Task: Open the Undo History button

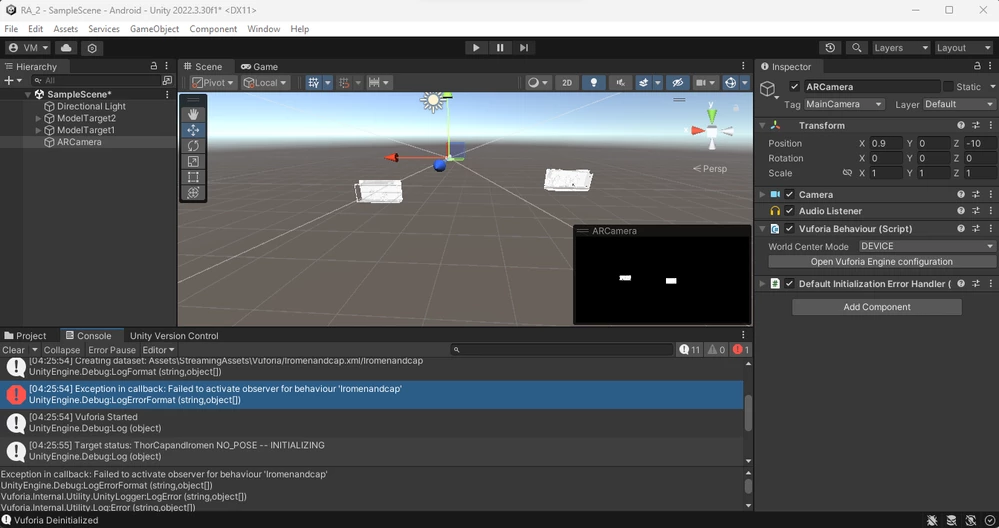Action: [x=830, y=48]
